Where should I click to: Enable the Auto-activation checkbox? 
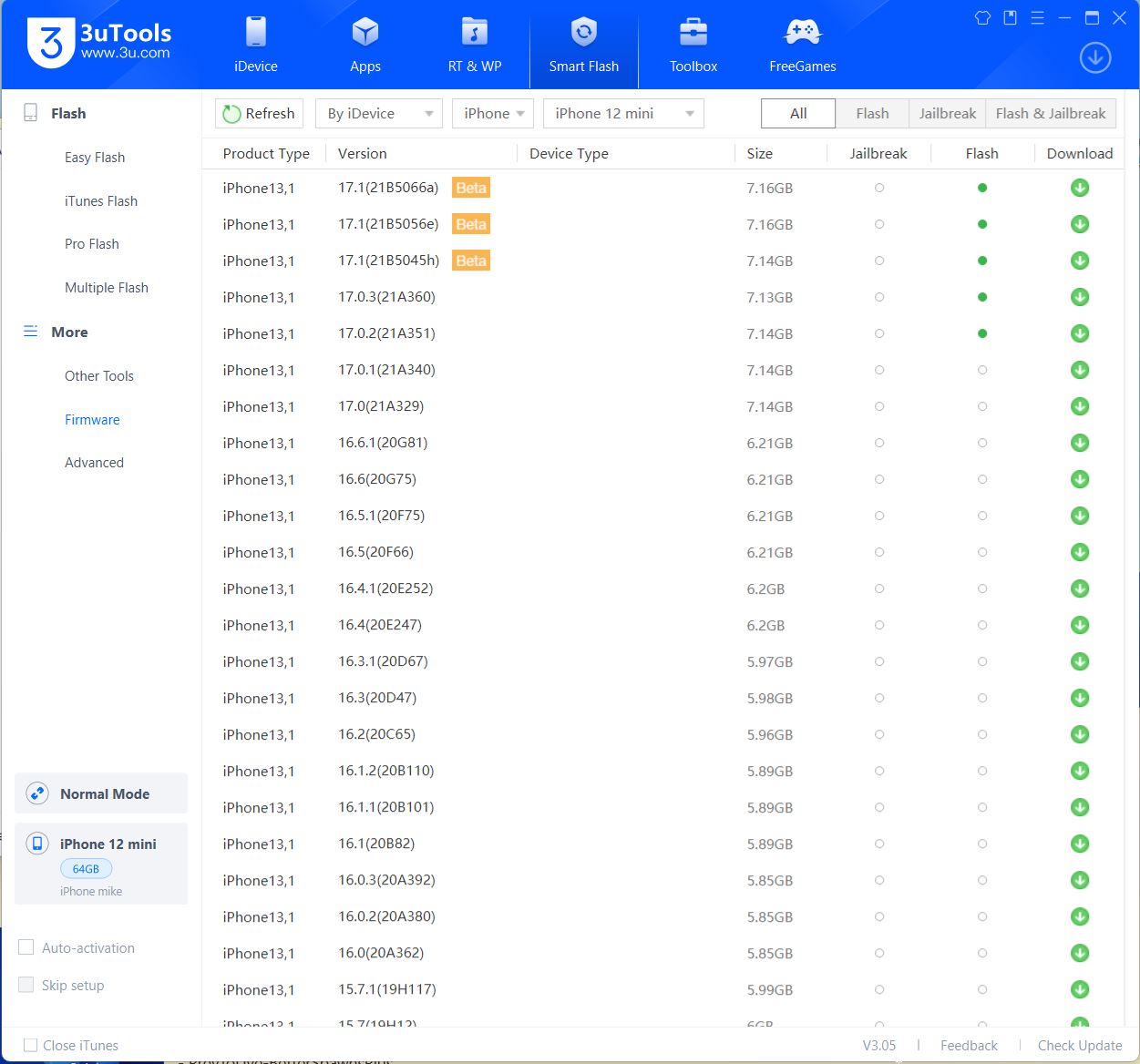click(x=26, y=947)
